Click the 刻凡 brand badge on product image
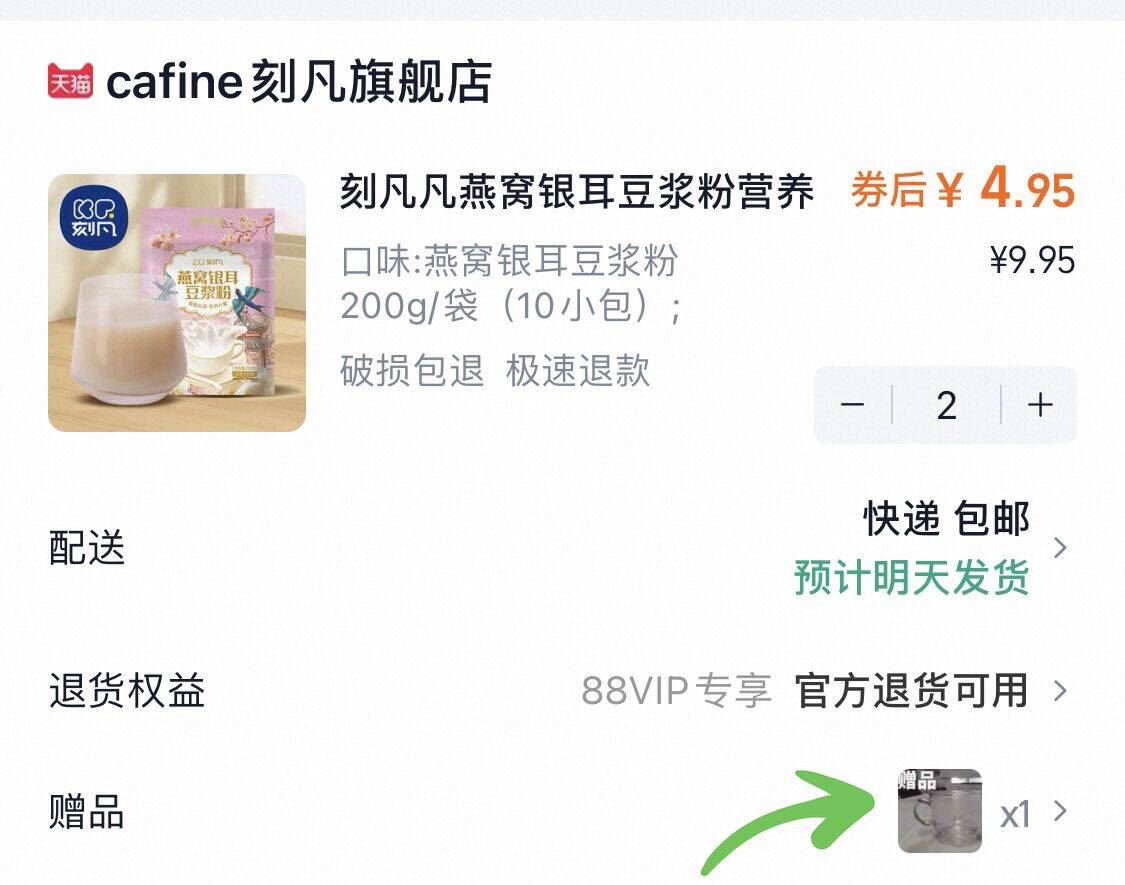Image resolution: width=1125 pixels, height=885 pixels. click(x=94, y=218)
